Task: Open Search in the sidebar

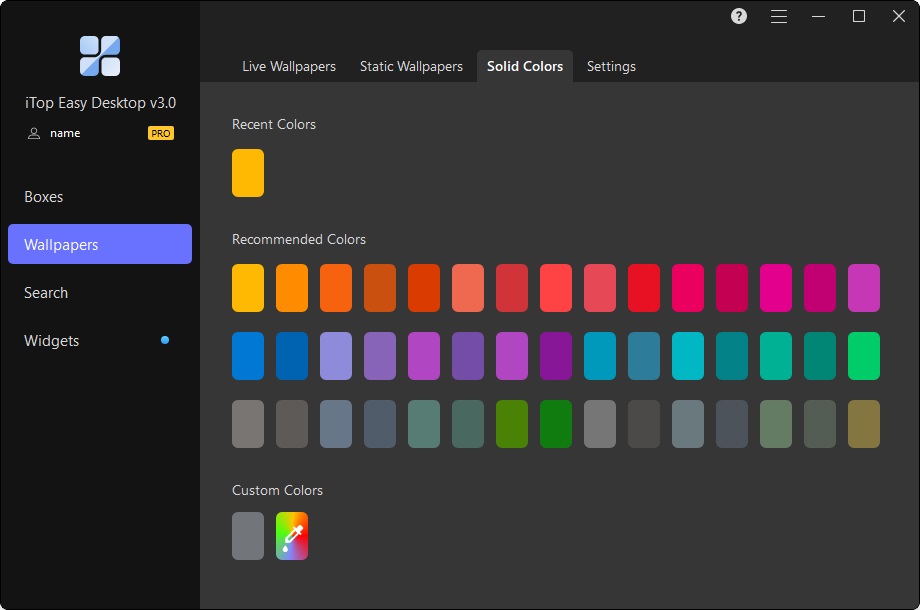Action: coord(46,293)
